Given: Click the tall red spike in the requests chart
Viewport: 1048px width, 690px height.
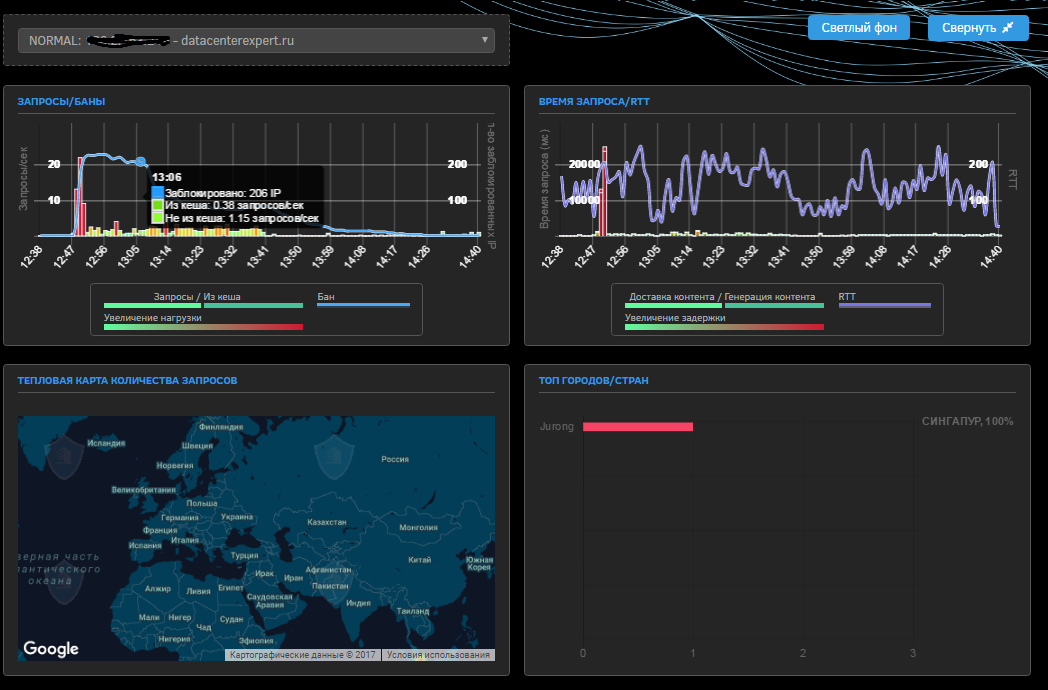Looking at the screenshot, I should tap(80, 196).
